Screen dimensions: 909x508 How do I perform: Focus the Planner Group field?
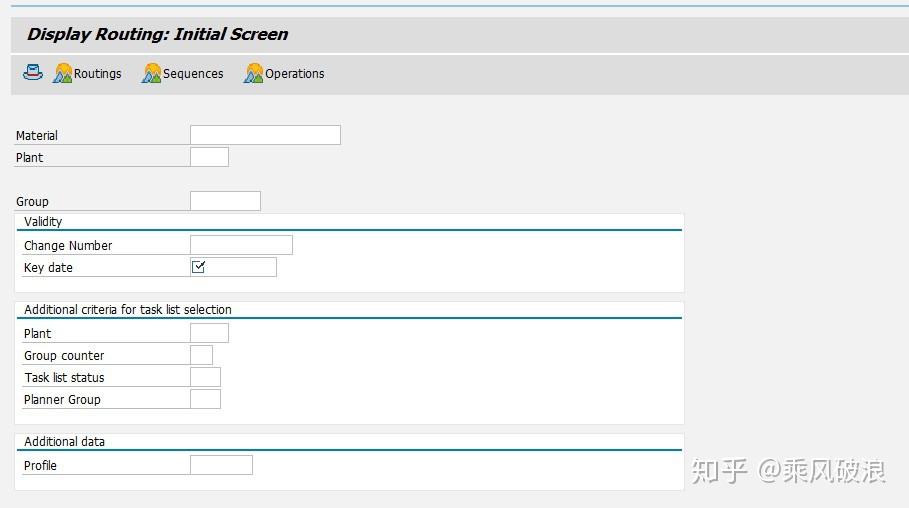(x=205, y=399)
